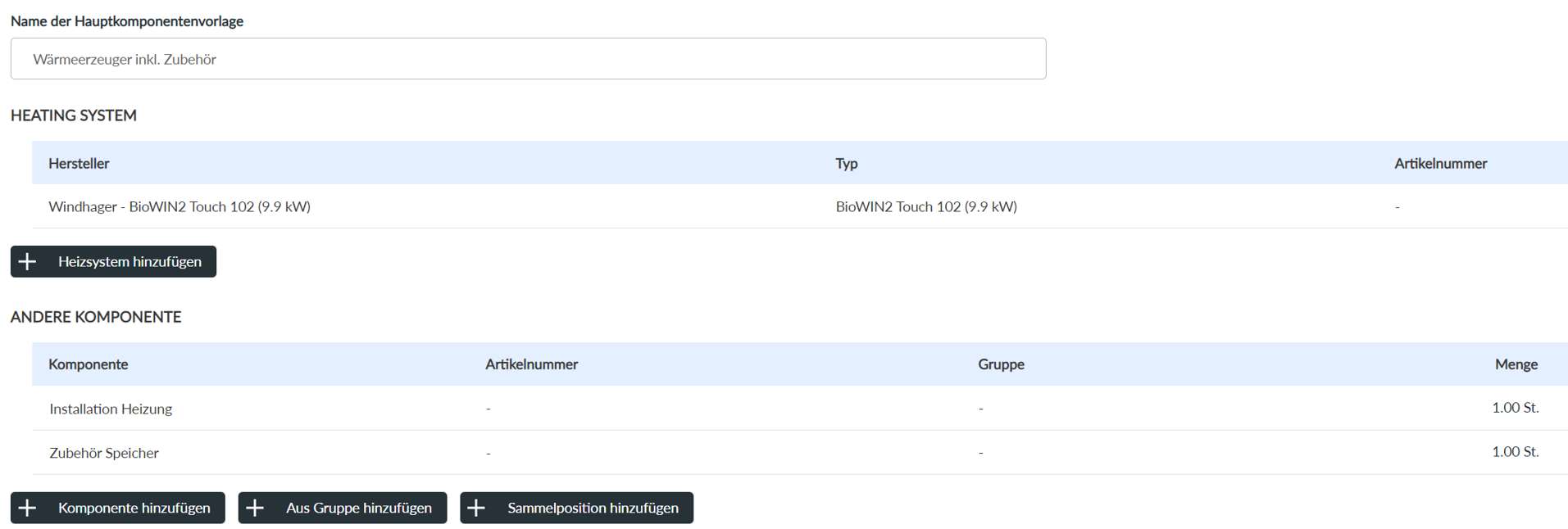Click the Typ column header
Viewport: 1568px width, 529px height.
click(846, 164)
